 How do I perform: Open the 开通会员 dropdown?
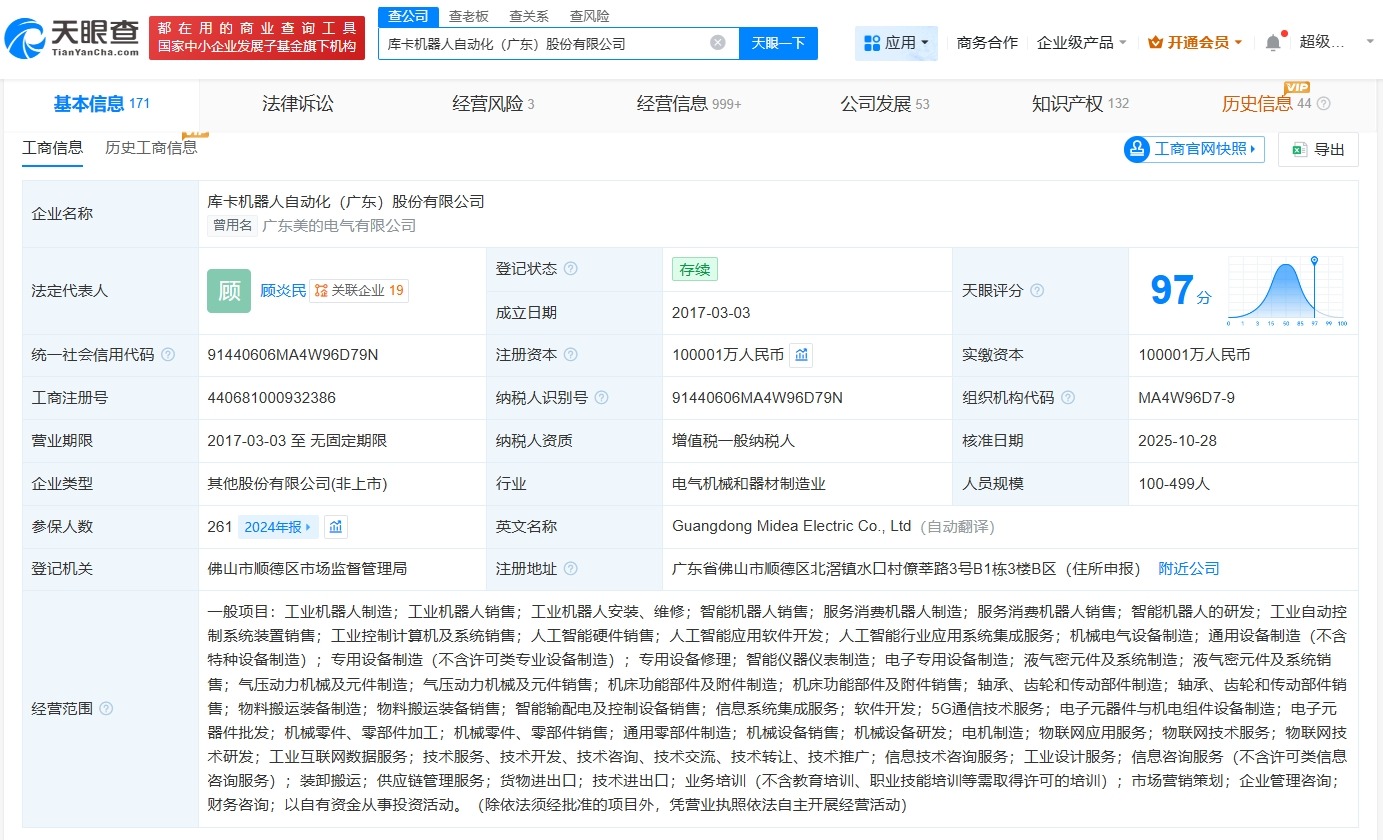click(x=1196, y=43)
